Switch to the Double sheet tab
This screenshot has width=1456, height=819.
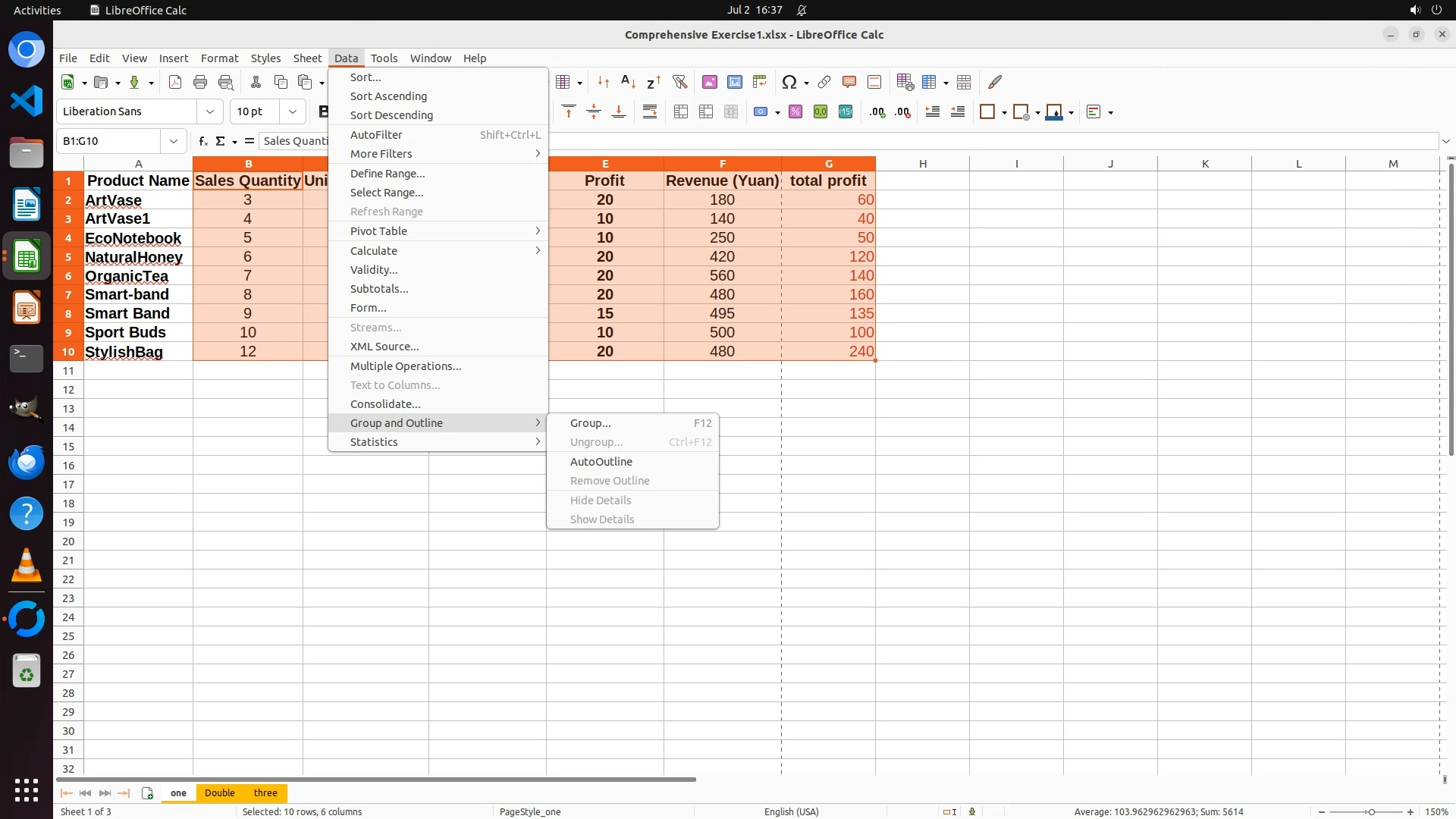click(x=220, y=792)
